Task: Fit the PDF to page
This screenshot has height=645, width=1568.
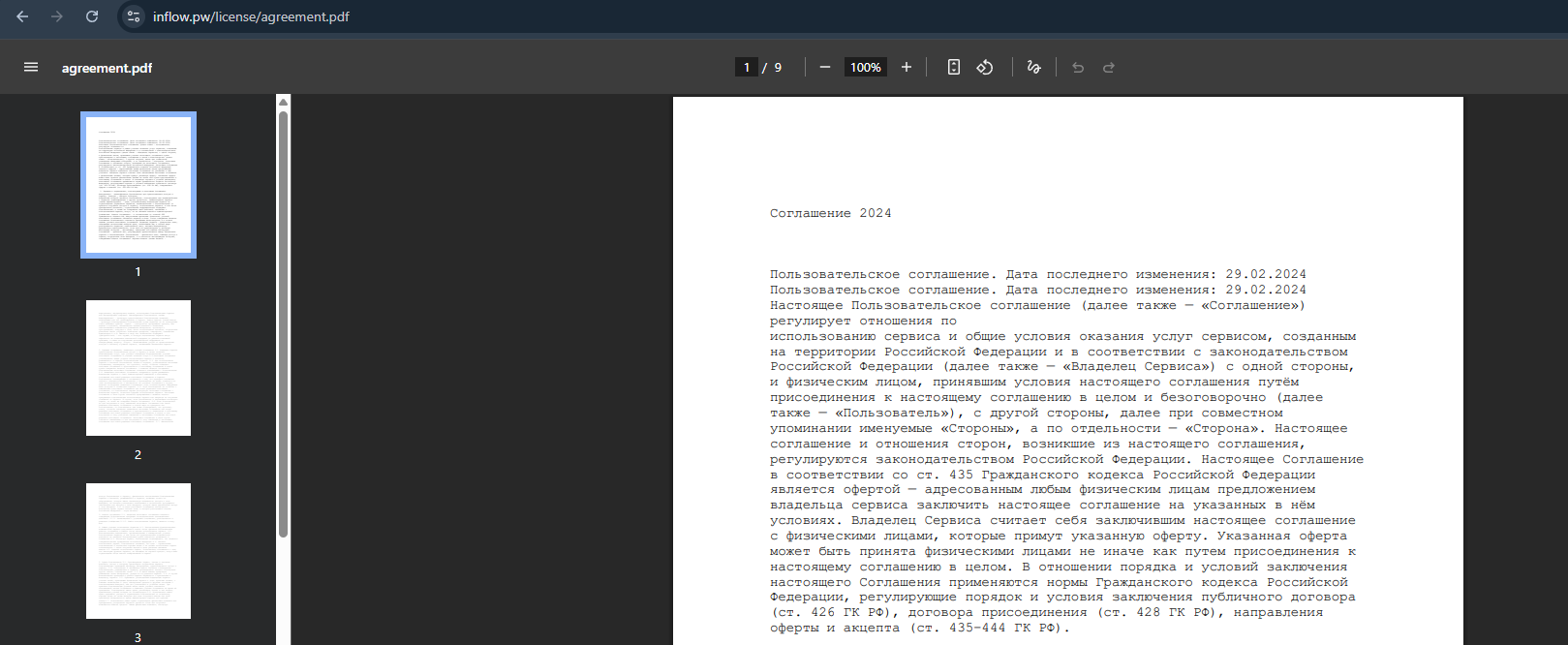Action: pos(954,67)
